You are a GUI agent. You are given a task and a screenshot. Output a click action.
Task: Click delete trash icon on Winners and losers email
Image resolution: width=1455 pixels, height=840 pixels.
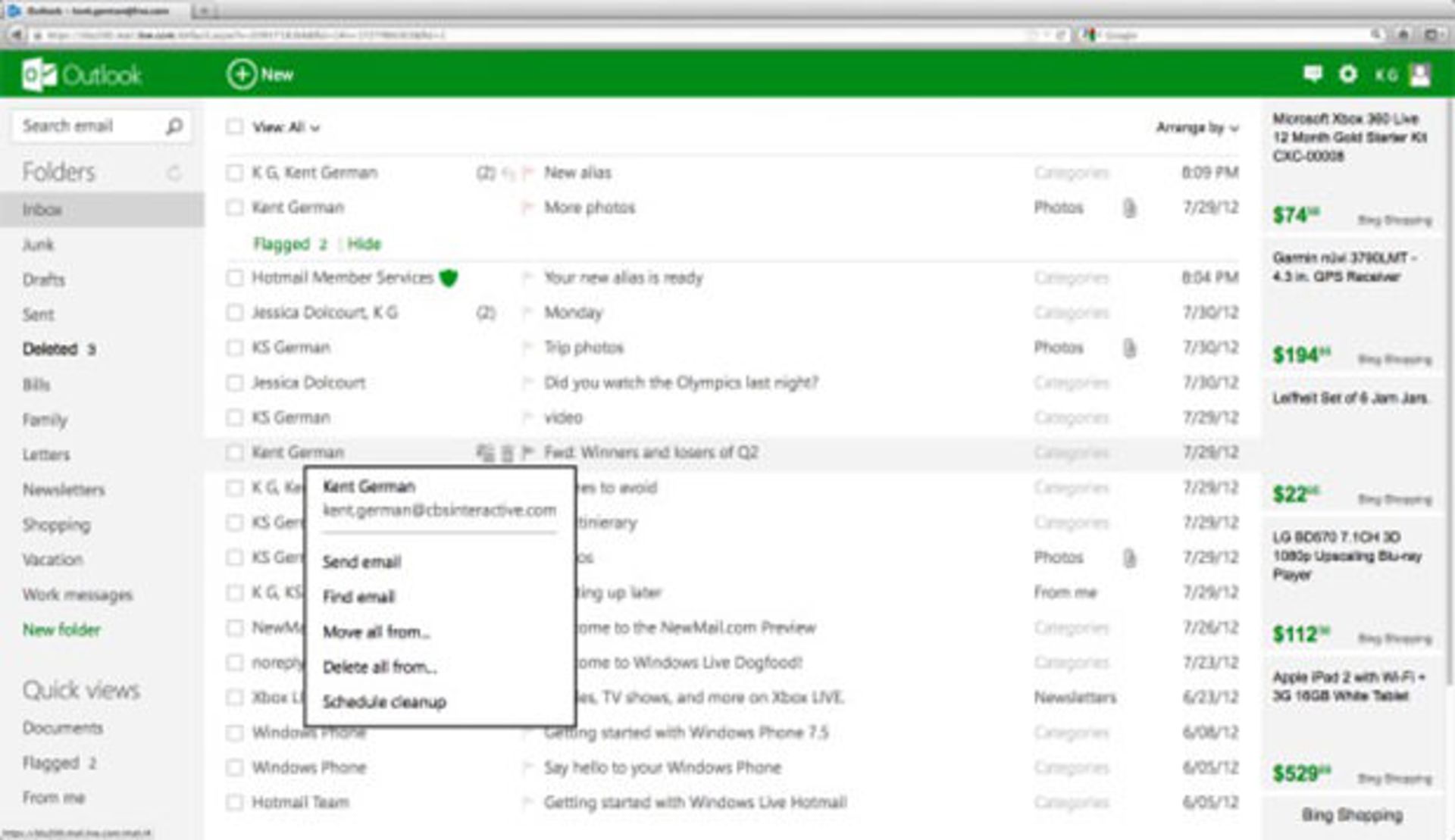pyautogui.click(x=507, y=453)
